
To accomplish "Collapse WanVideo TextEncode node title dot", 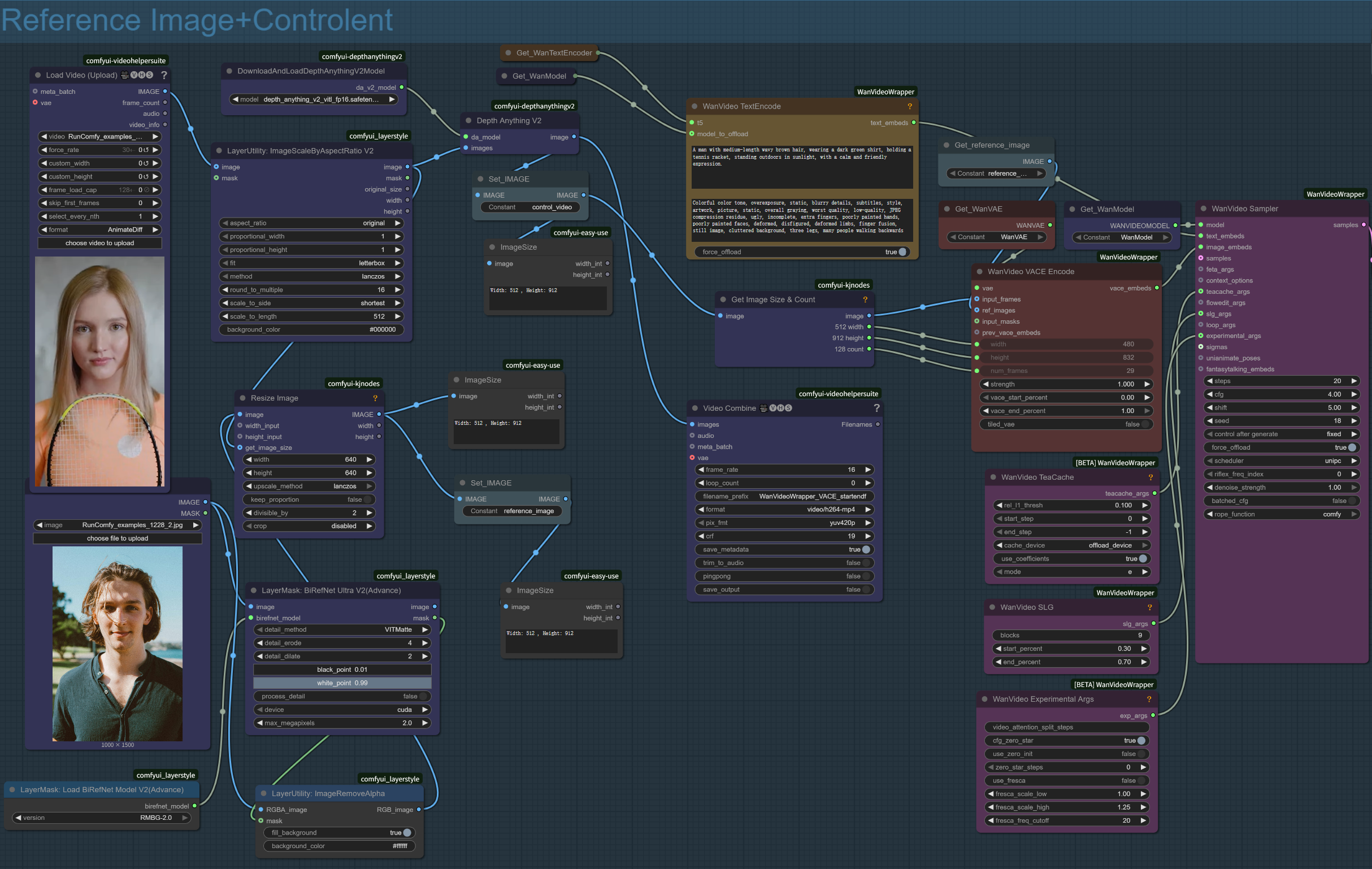I will (694, 106).
